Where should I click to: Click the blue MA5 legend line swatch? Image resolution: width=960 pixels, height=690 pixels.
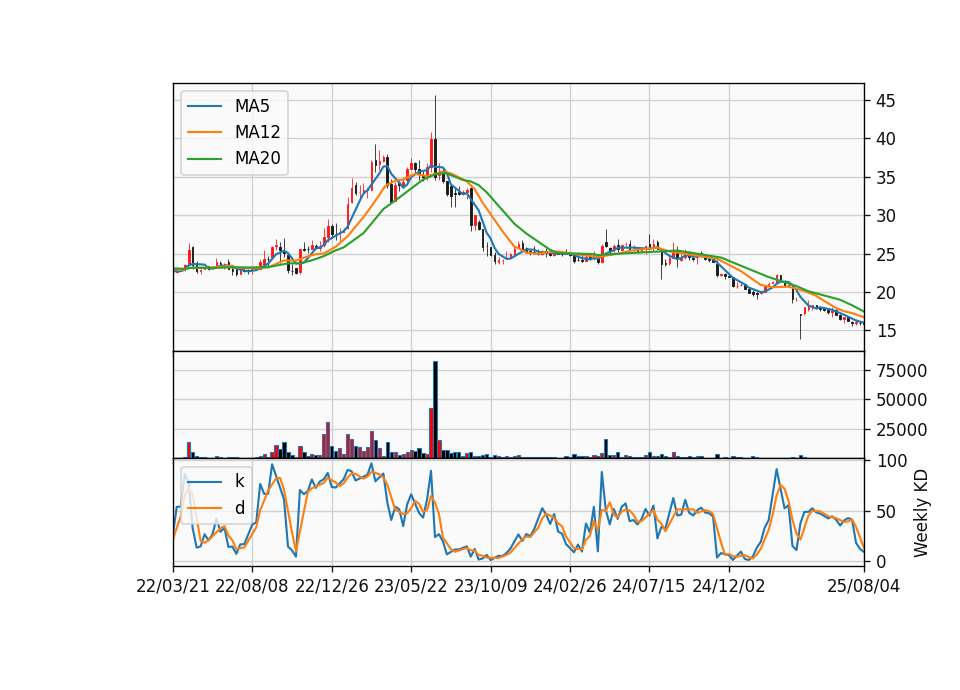(x=204, y=107)
